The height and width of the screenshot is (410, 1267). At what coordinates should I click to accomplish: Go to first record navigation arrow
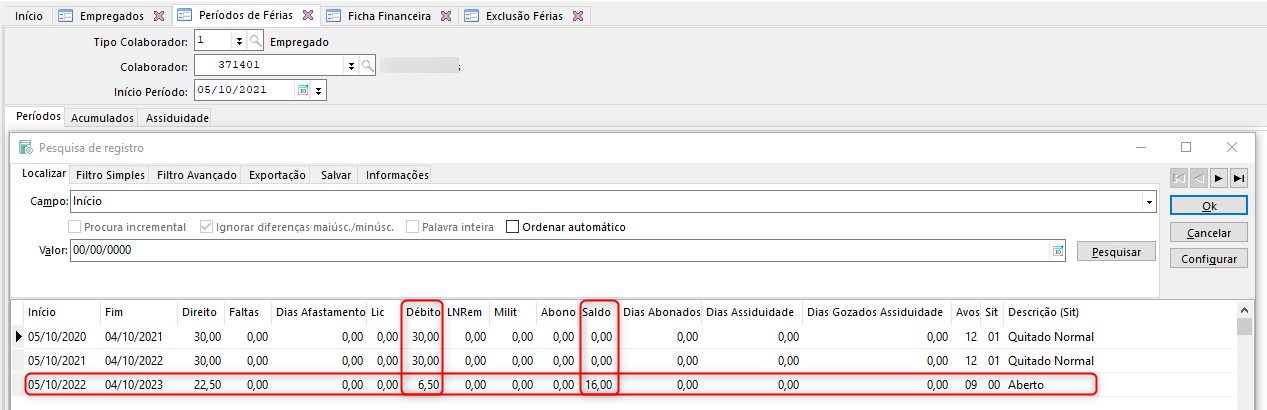click(x=1180, y=178)
